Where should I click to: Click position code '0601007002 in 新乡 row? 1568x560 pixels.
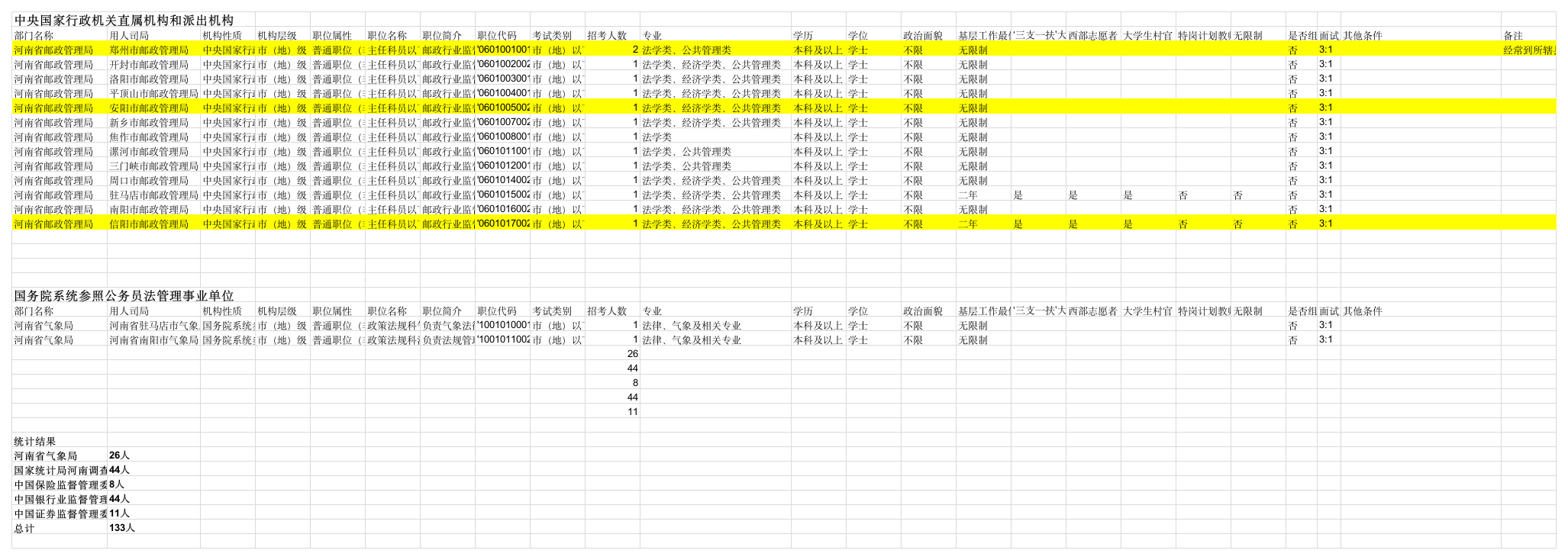coord(502,122)
